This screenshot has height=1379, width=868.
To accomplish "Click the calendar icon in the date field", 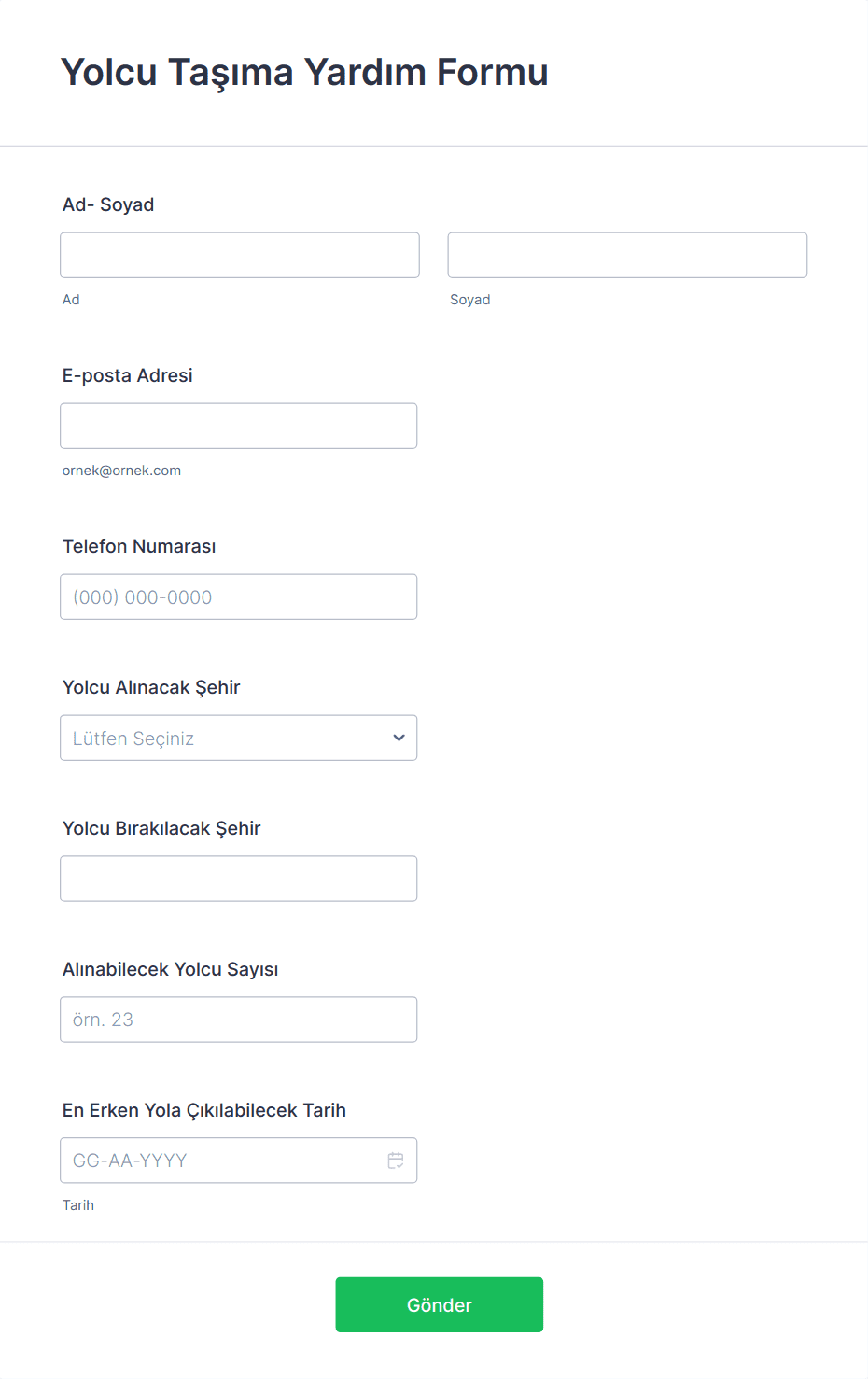I will click(396, 1161).
